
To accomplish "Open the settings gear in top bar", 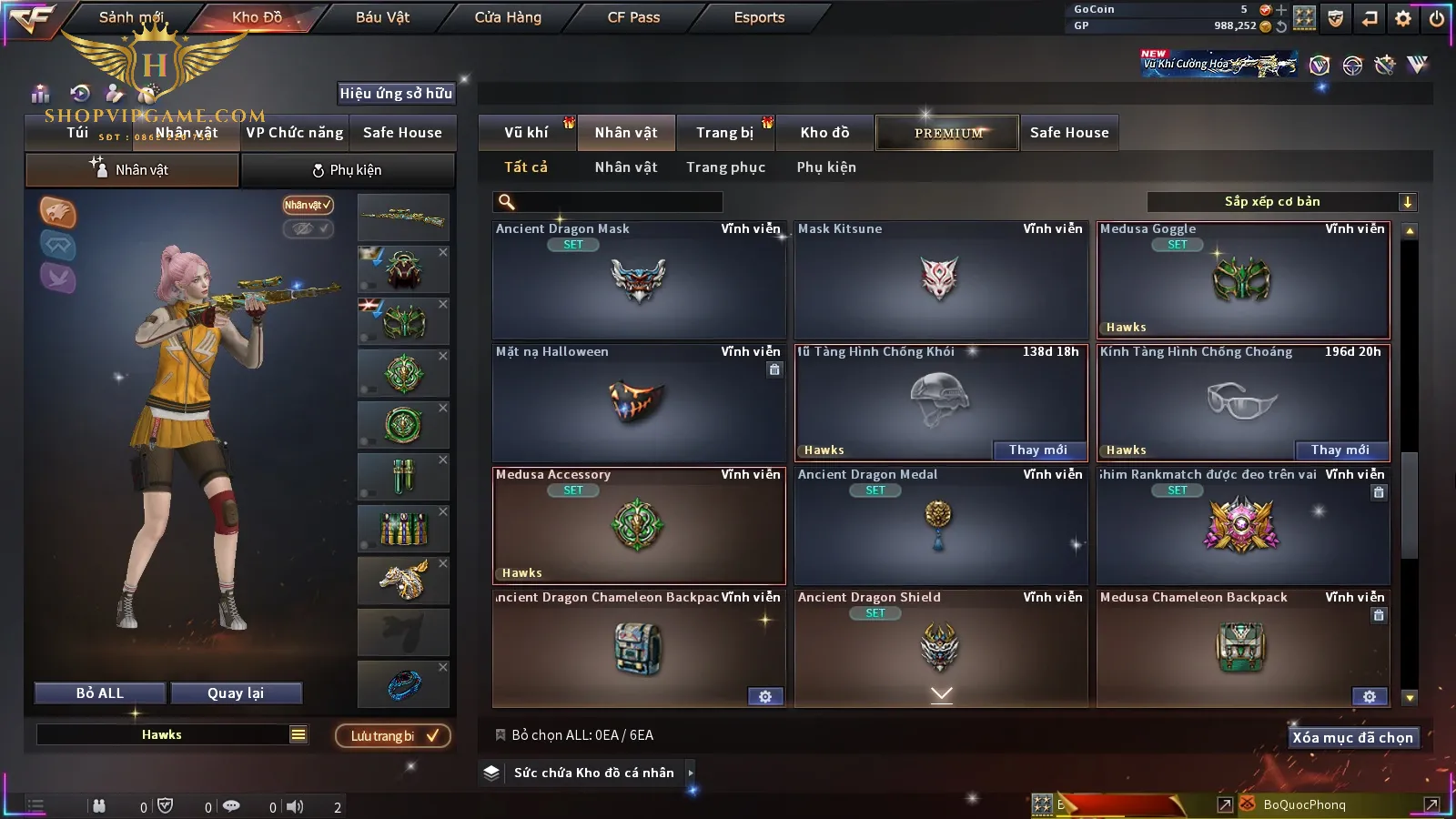I will pyautogui.click(x=1403, y=18).
